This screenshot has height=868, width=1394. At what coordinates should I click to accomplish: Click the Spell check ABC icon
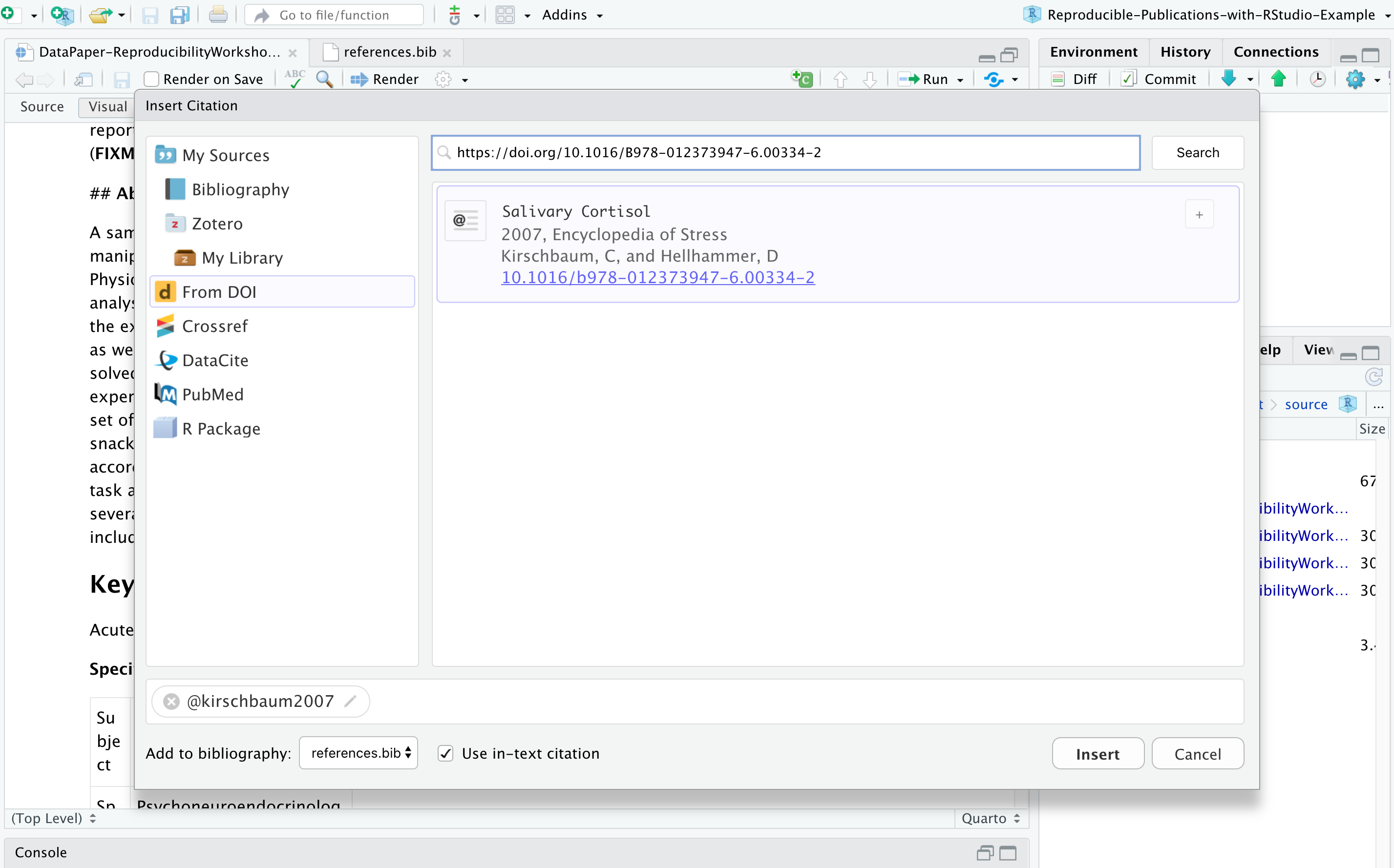[x=295, y=79]
